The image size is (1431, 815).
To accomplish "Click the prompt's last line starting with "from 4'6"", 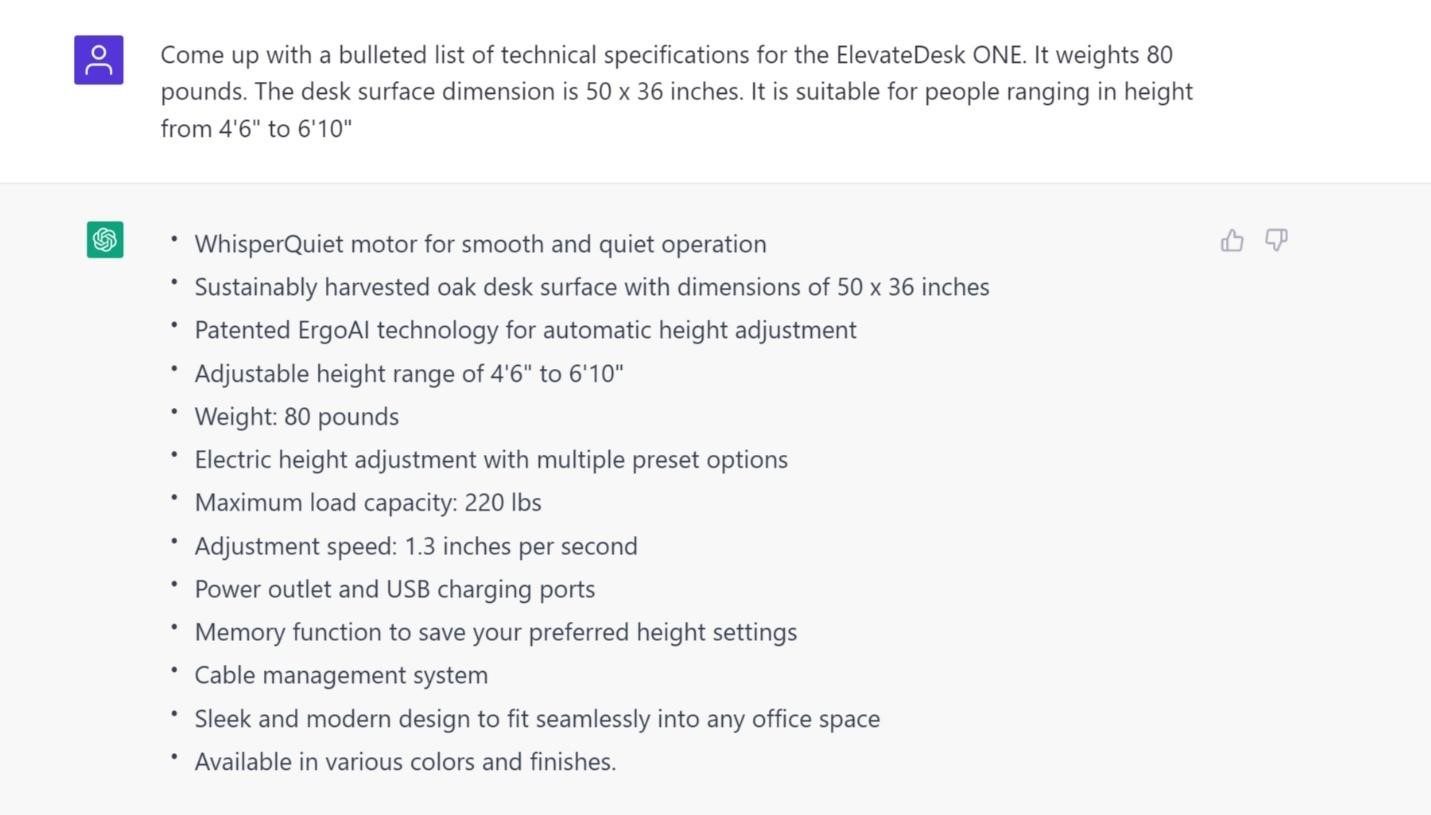I will [x=256, y=129].
